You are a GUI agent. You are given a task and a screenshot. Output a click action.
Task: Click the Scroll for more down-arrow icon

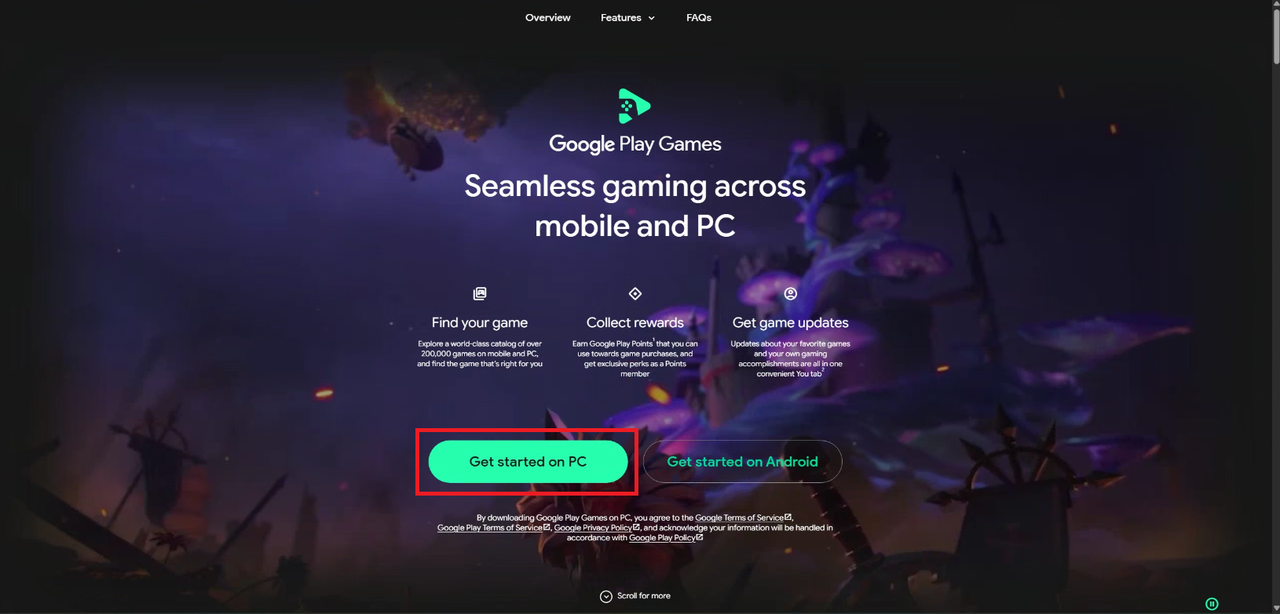pyautogui.click(x=606, y=596)
